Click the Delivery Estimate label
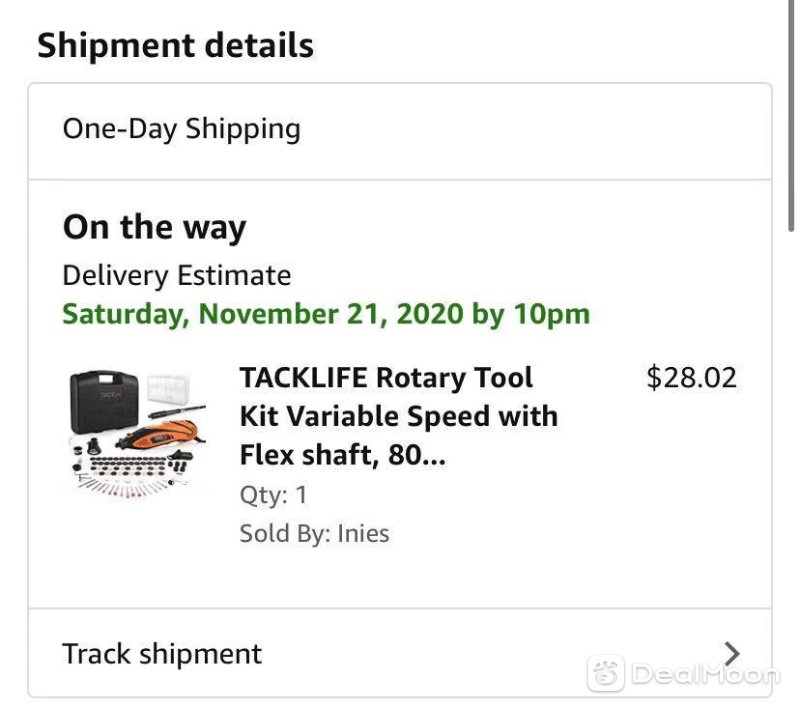This screenshot has width=800, height=706. pos(177,276)
